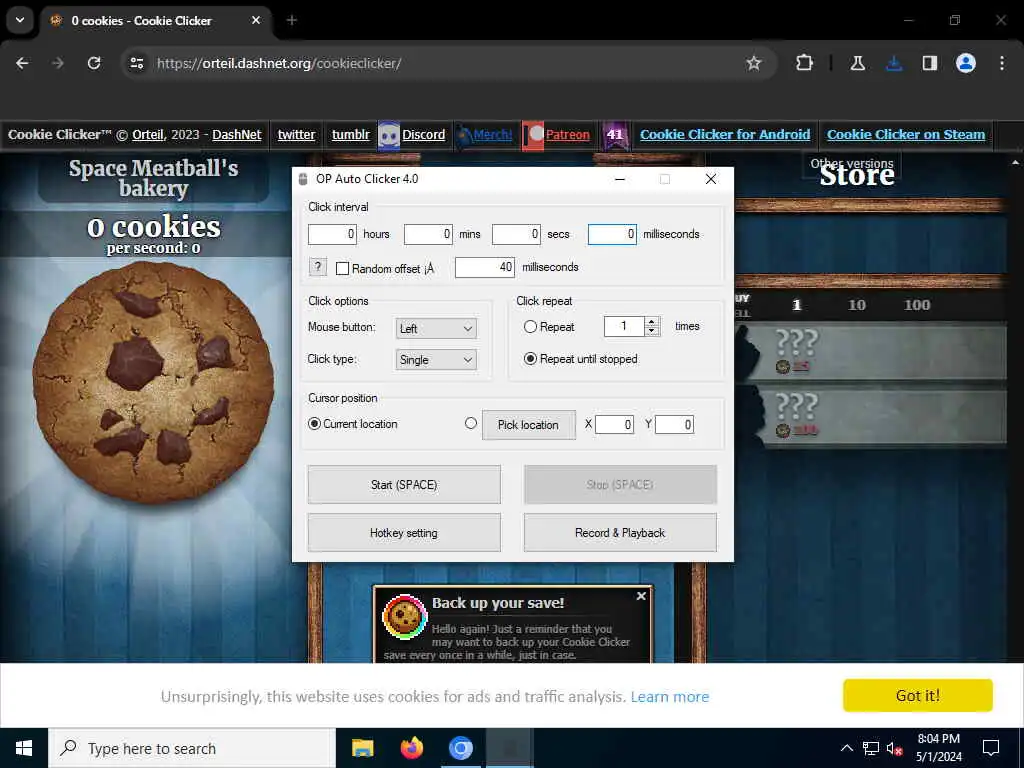Click the Y coordinate field
1024x768 pixels.
pos(674,424)
